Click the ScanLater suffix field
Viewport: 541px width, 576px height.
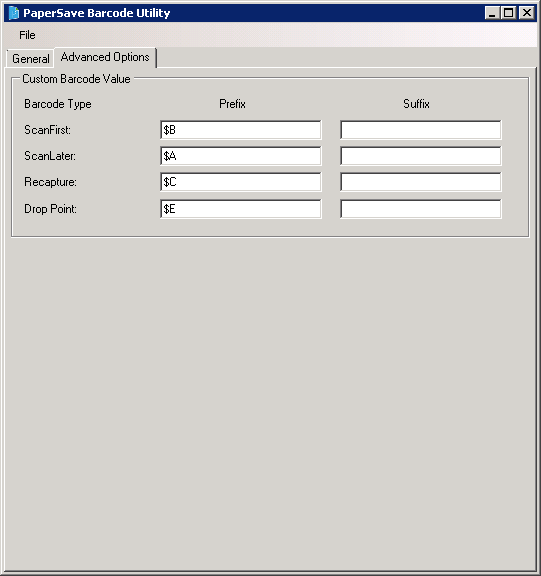(x=421, y=156)
